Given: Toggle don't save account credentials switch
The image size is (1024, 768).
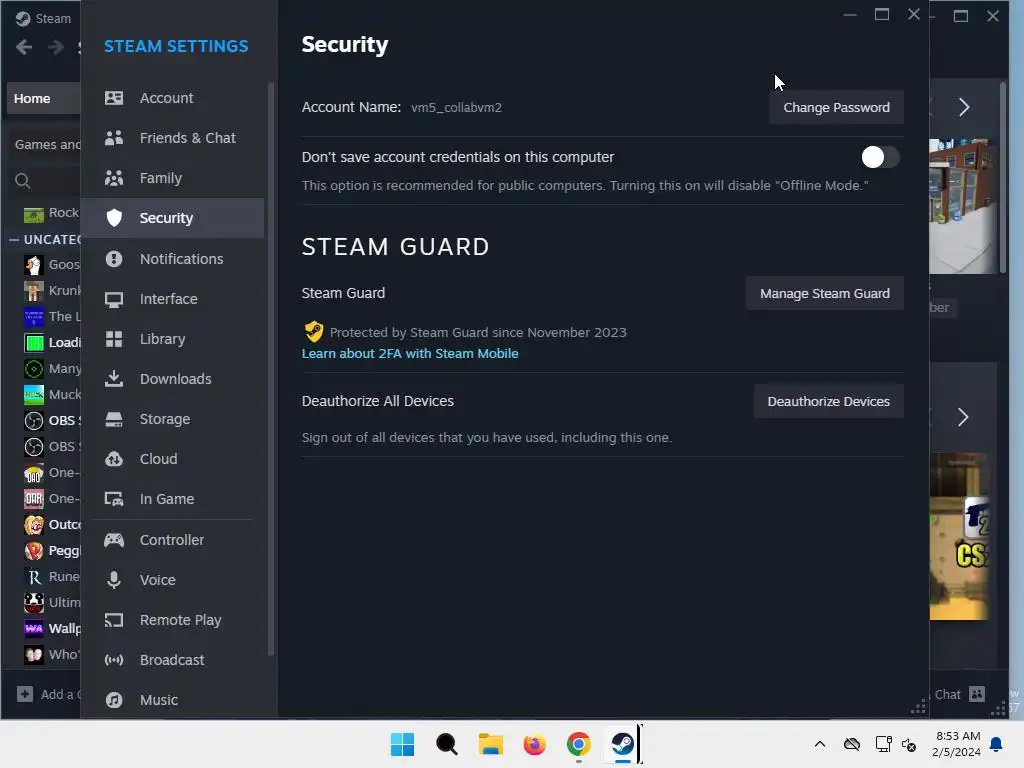Looking at the screenshot, I should 880,157.
